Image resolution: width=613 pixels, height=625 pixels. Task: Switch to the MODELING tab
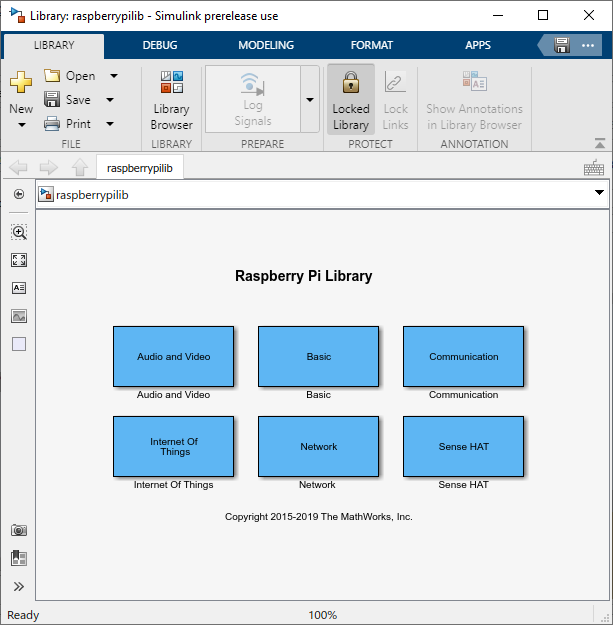266,46
